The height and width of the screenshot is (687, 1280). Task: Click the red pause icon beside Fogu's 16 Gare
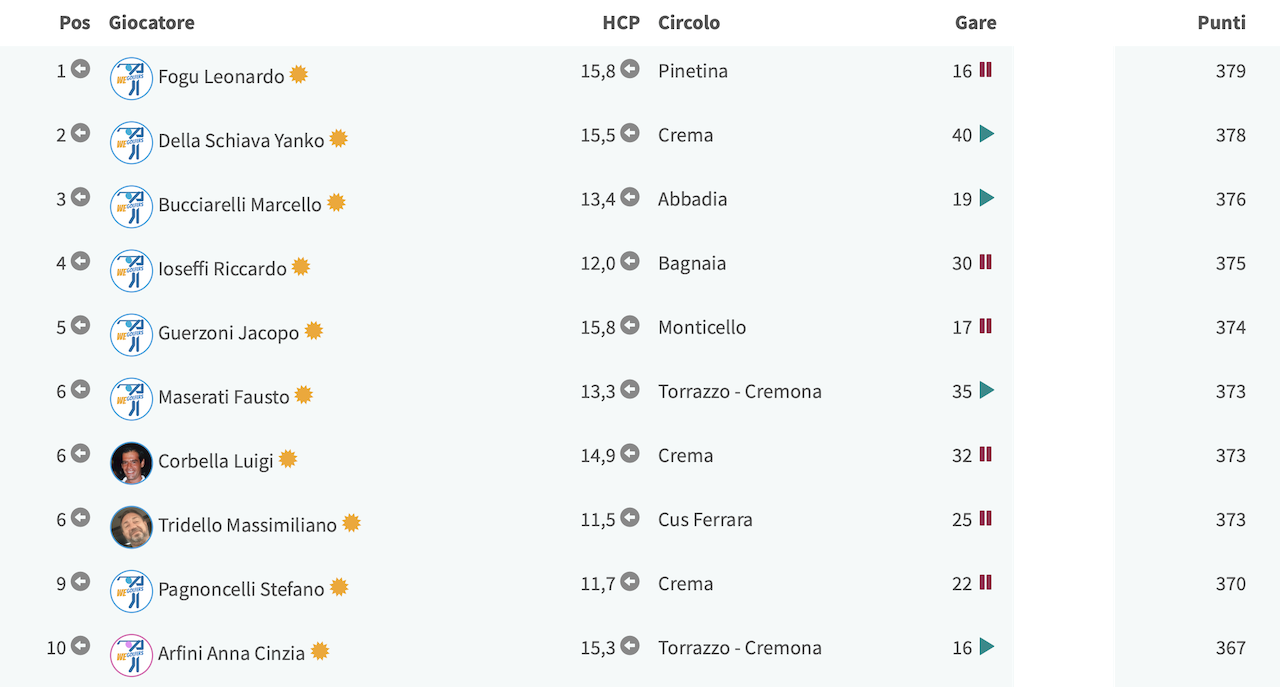point(985,70)
